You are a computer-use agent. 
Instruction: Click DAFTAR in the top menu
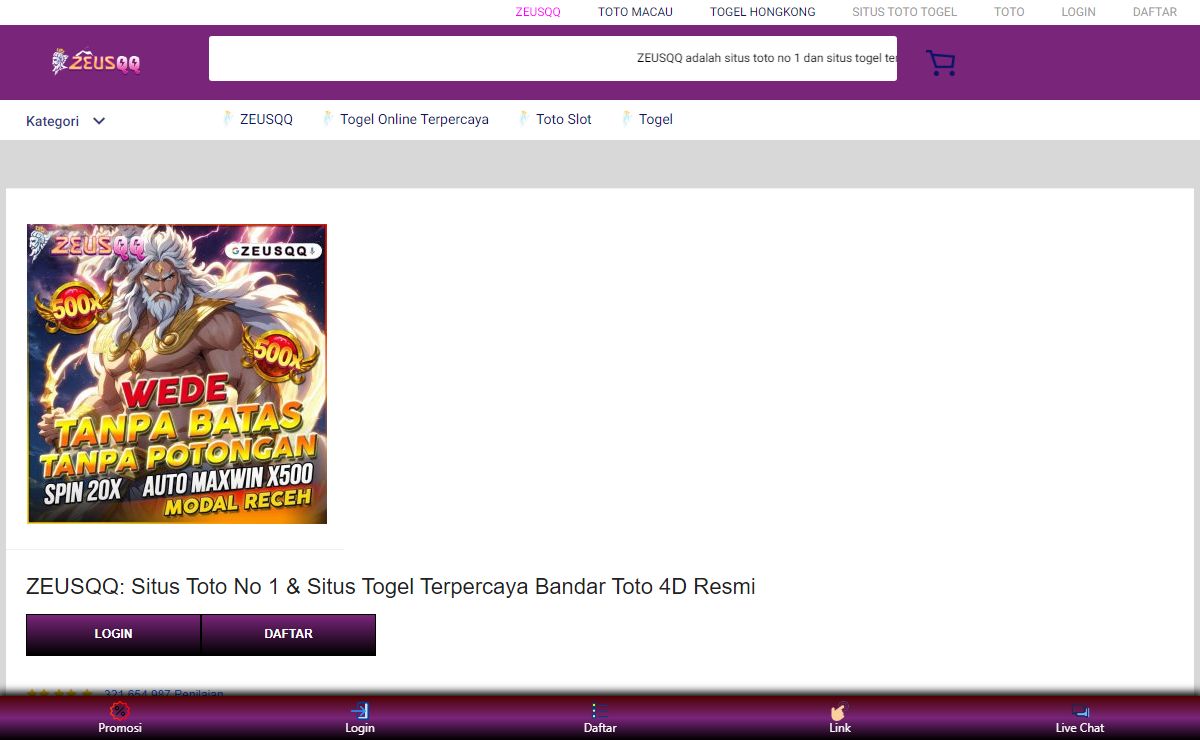tap(1155, 12)
